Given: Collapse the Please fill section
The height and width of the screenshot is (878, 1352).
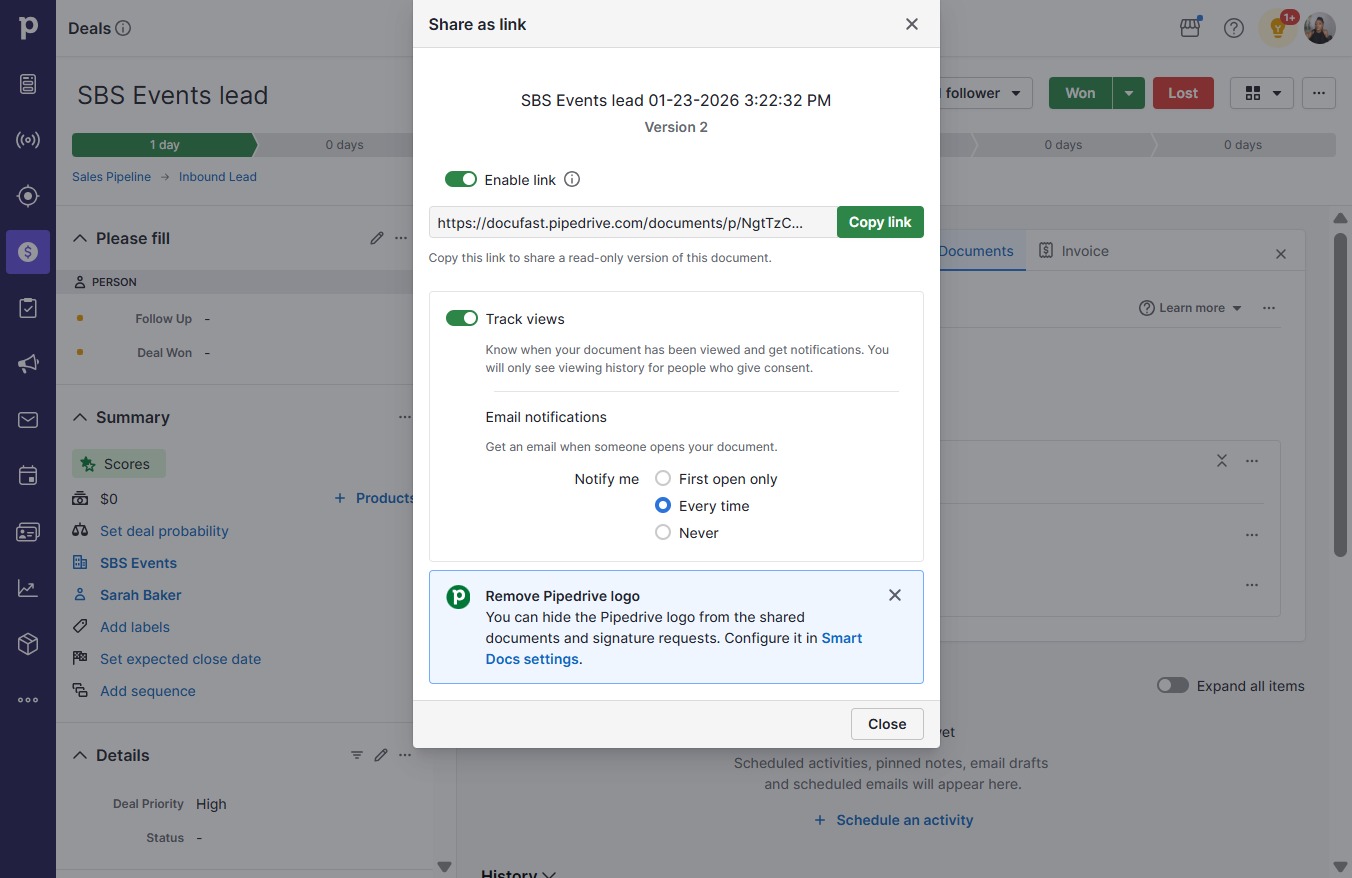Looking at the screenshot, I should point(80,238).
